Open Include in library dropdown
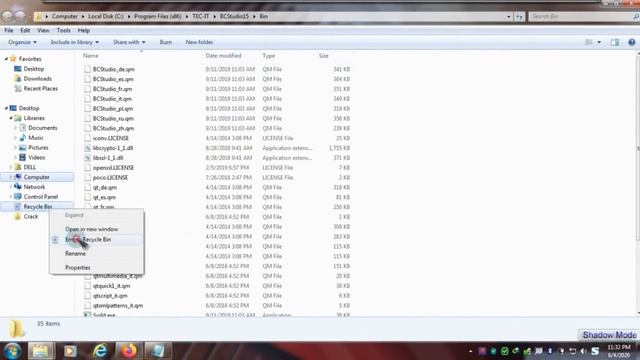This screenshot has height=360, width=640. 75,42
